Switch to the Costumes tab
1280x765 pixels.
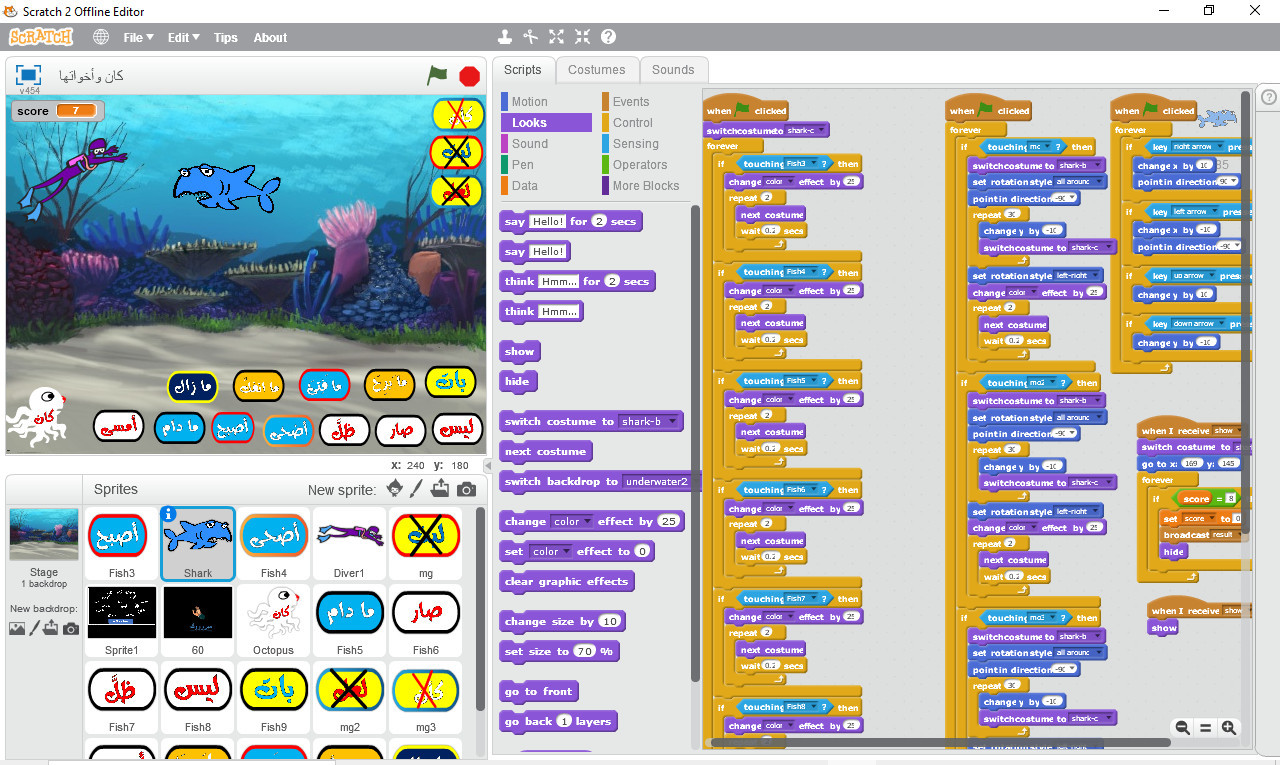point(597,70)
